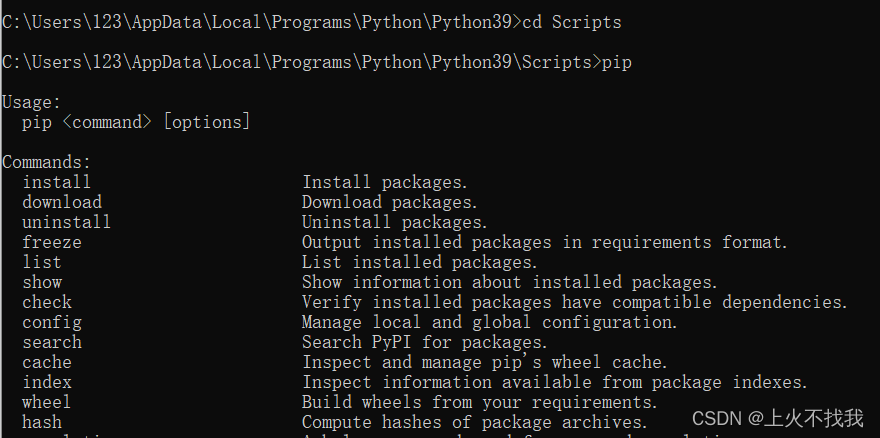
Task: Click the 'check' command name
Action: tap(47, 303)
